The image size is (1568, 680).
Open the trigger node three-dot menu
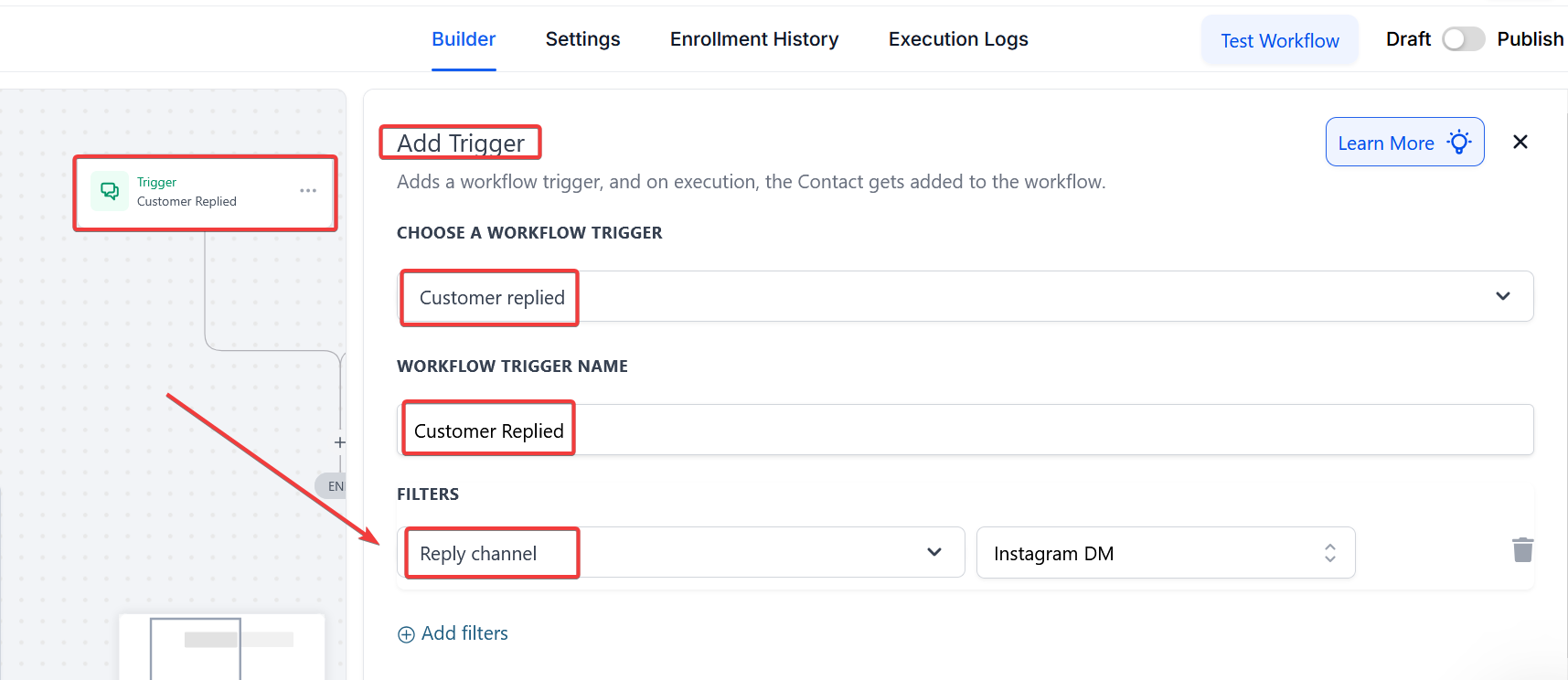(x=308, y=191)
